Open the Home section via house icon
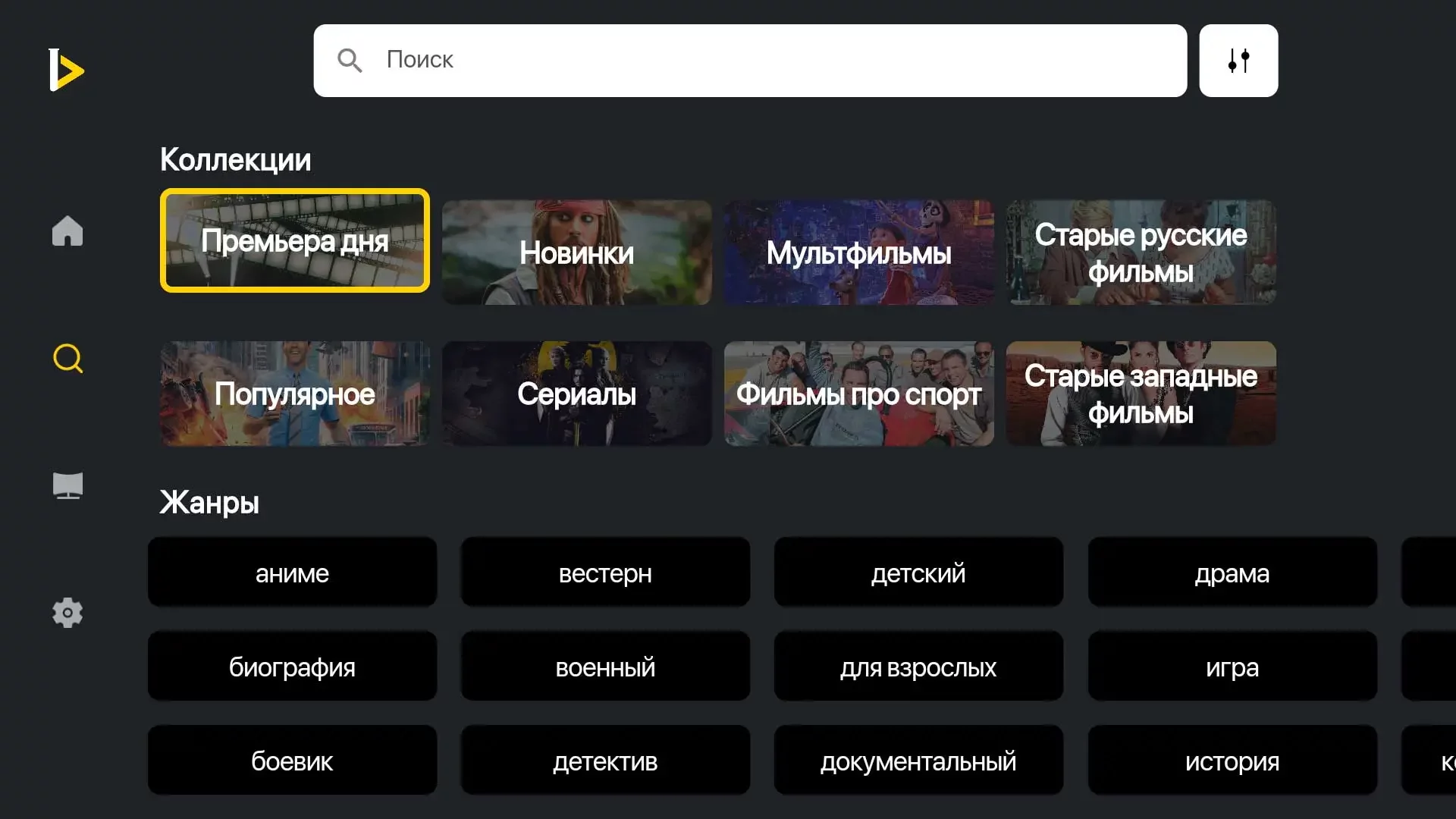Viewport: 1456px width, 819px height. pyautogui.click(x=67, y=231)
